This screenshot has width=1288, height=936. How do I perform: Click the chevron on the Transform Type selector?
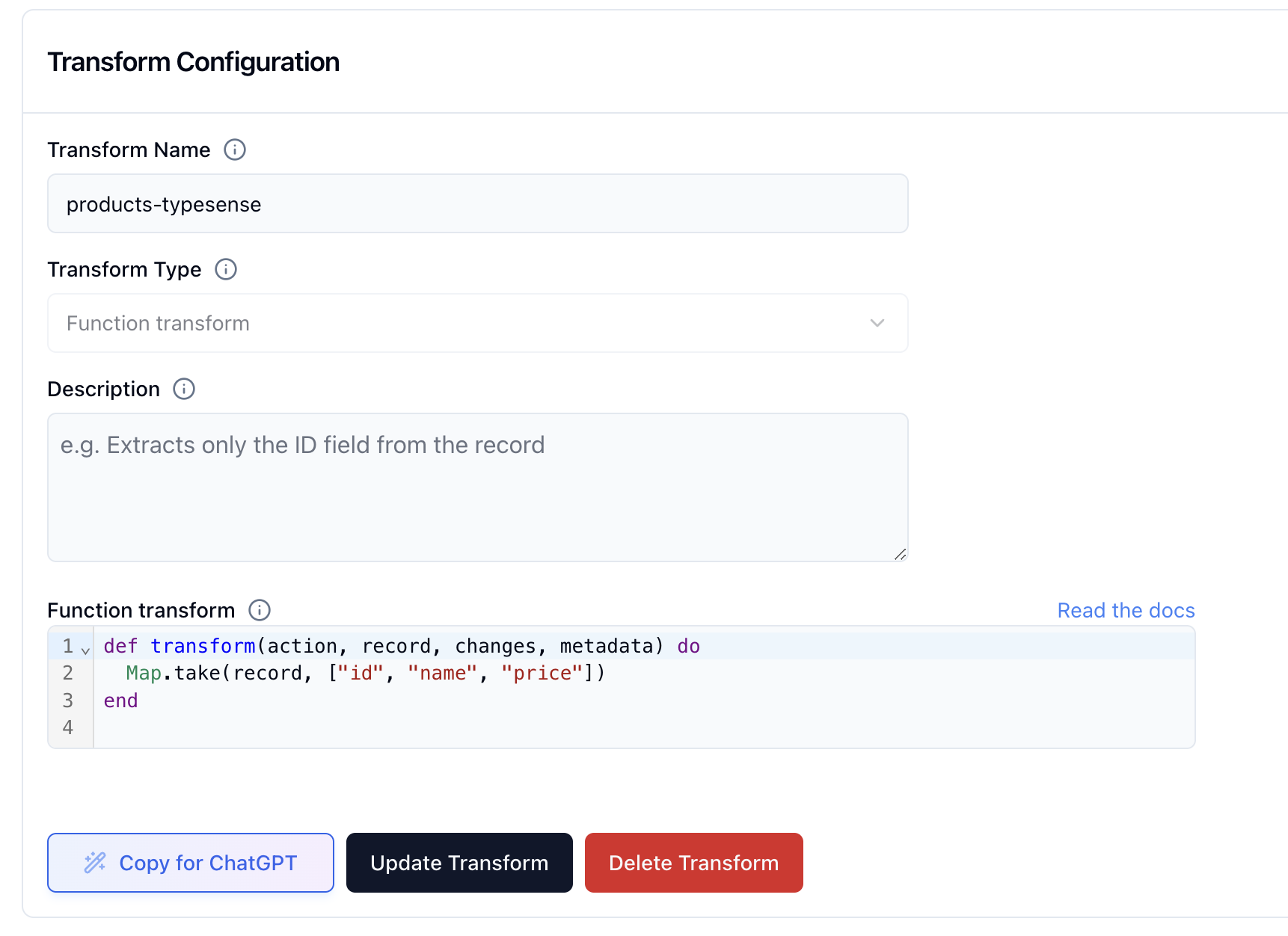[877, 323]
